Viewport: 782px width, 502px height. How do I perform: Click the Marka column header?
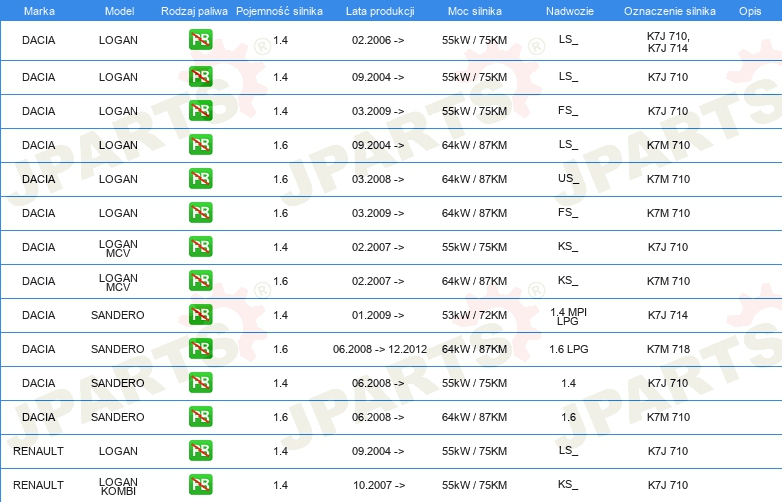39,11
